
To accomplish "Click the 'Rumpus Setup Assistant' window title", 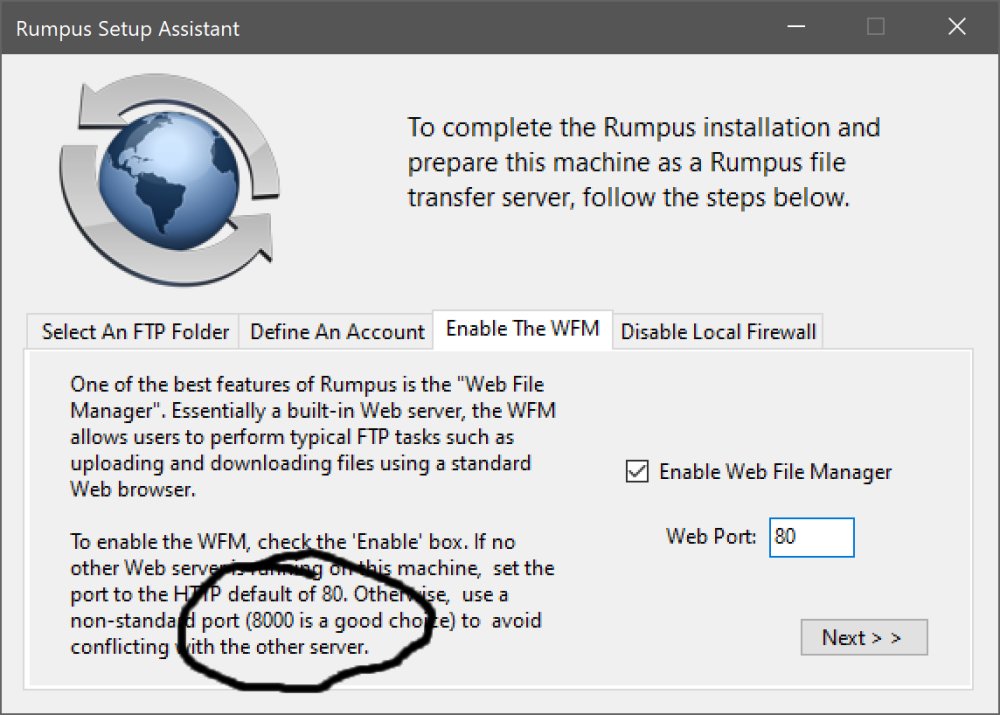I will (128, 29).
